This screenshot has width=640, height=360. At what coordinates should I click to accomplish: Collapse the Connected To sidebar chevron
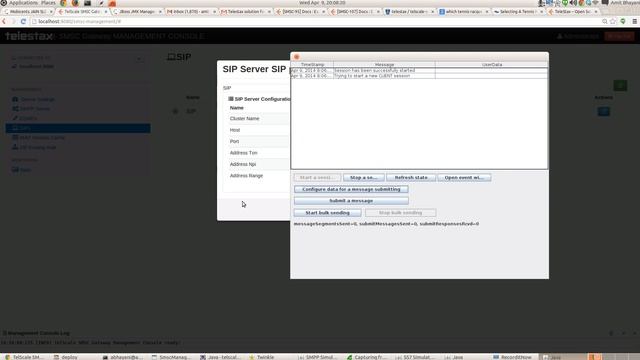tap(139, 58)
